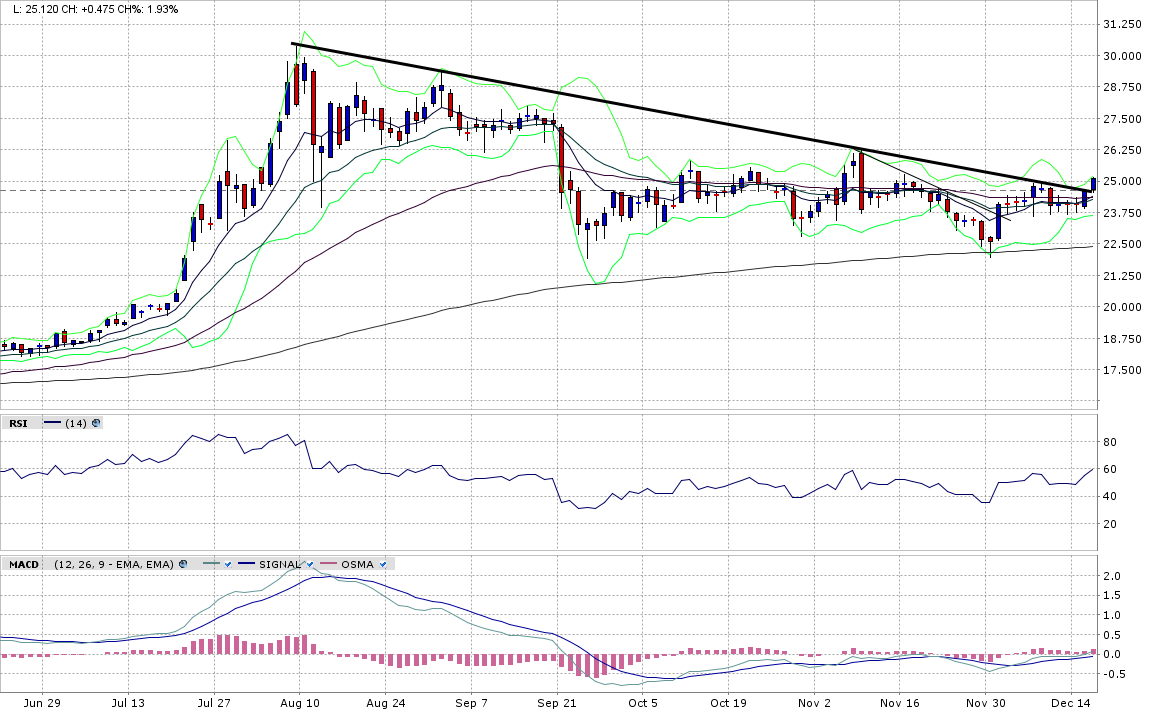Click the Nov 30 date axis label
The height and width of the screenshot is (717, 1150).
985,702
